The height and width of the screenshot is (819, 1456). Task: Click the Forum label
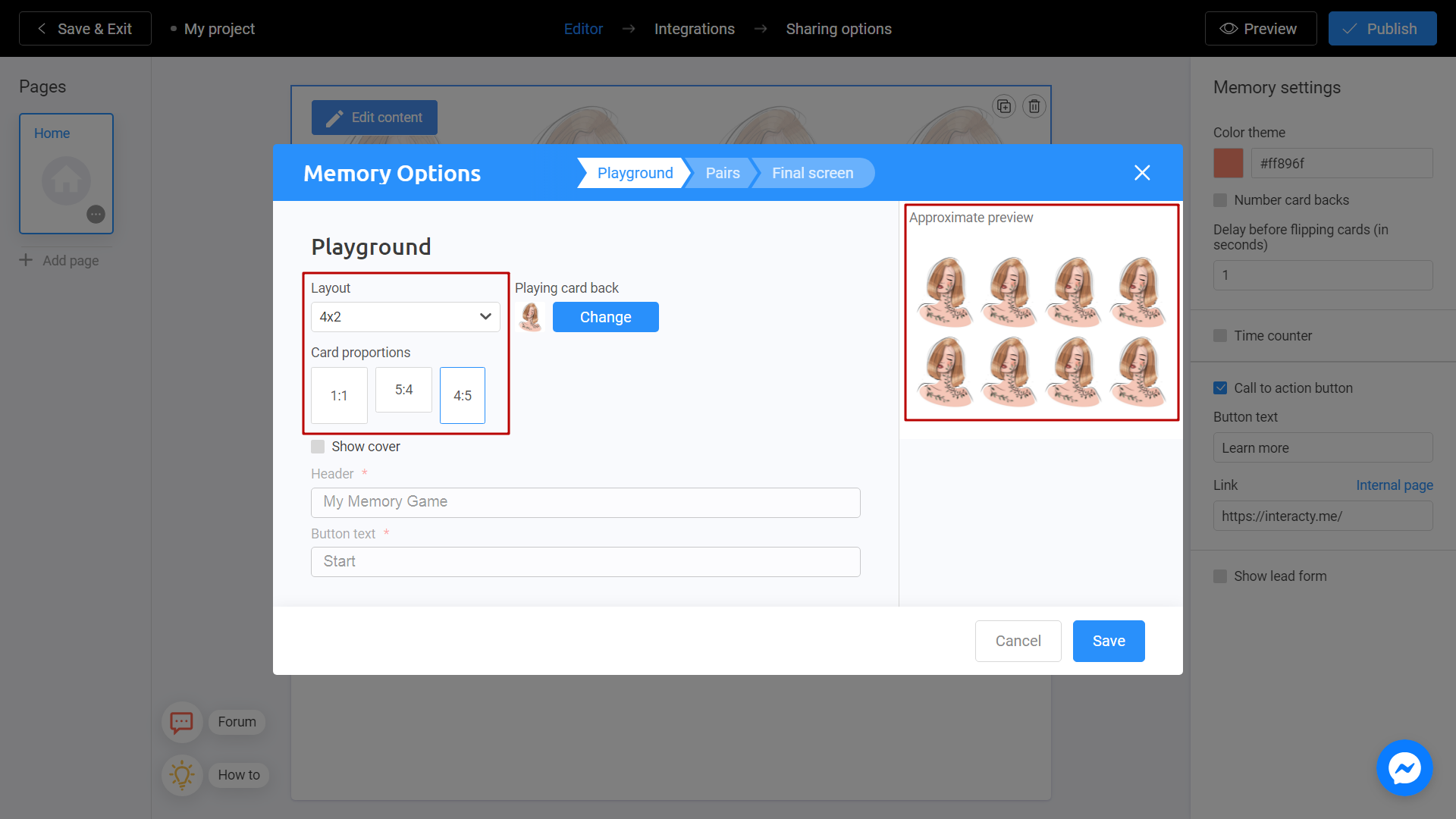[x=237, y=722]
